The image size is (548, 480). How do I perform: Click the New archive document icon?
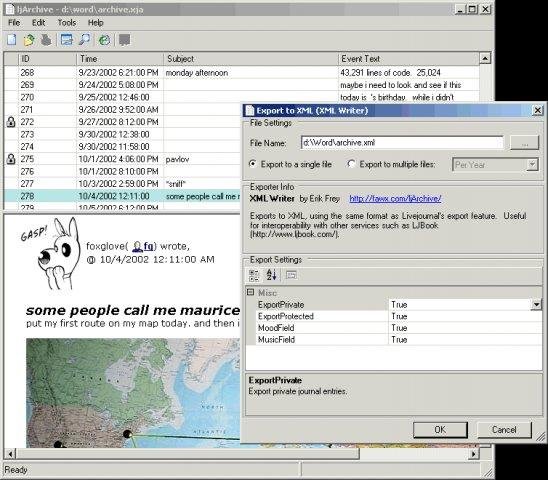12,40
